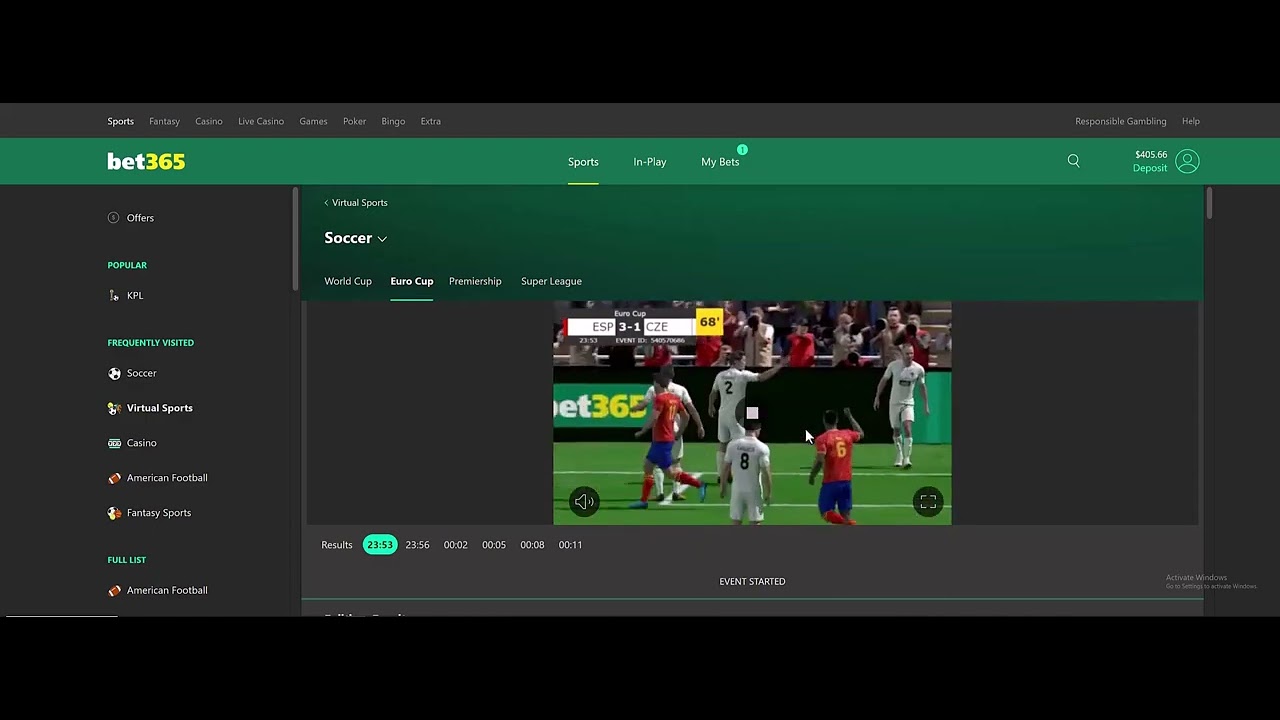Open My Bets
1280x720 pixels.
720,162
